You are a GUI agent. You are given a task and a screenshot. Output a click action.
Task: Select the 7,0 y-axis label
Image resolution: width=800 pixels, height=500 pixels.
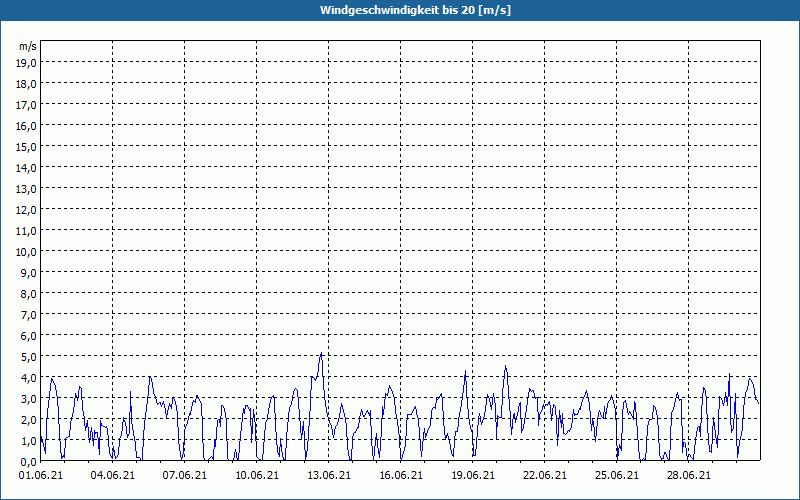coord(29,314)
